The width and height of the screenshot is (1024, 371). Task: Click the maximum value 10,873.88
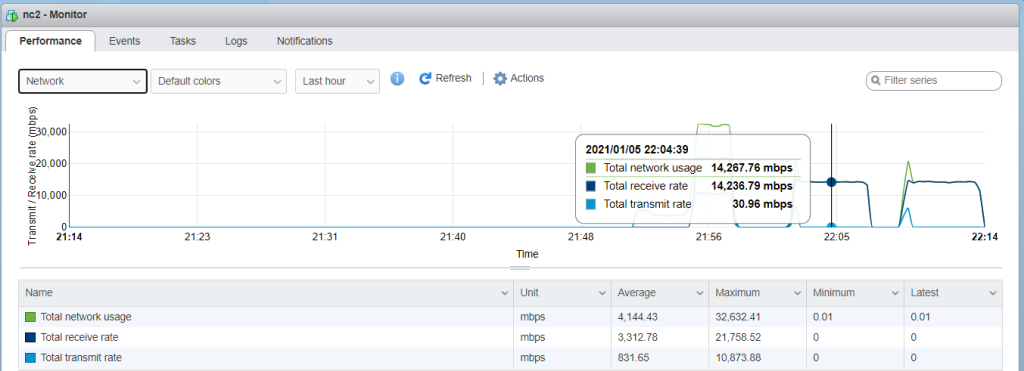click(737, 357)
